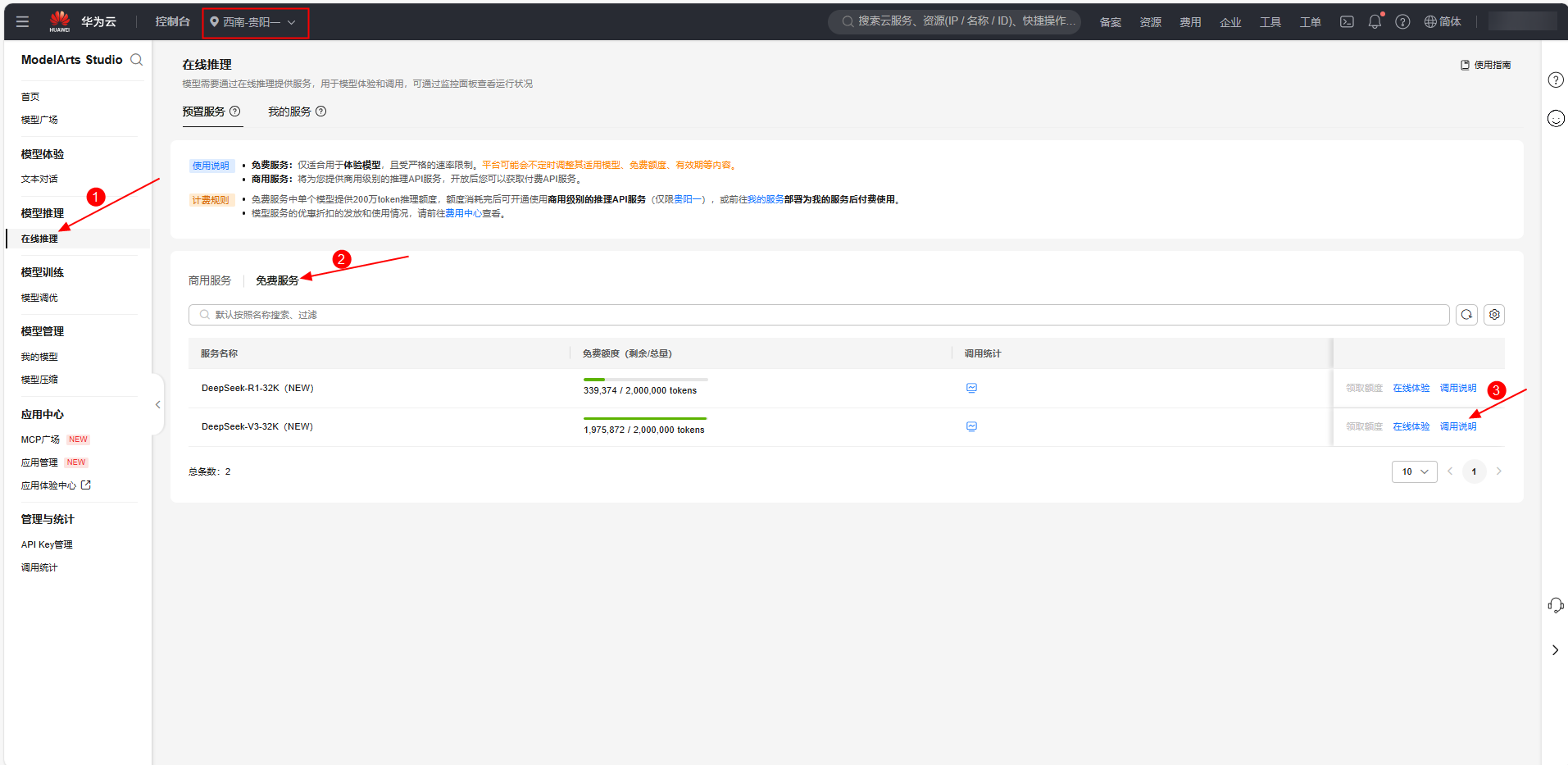Viewport: 1568px width, 765px height.
Task: Open the notifications bell
Action: [x=1375, y=22]
